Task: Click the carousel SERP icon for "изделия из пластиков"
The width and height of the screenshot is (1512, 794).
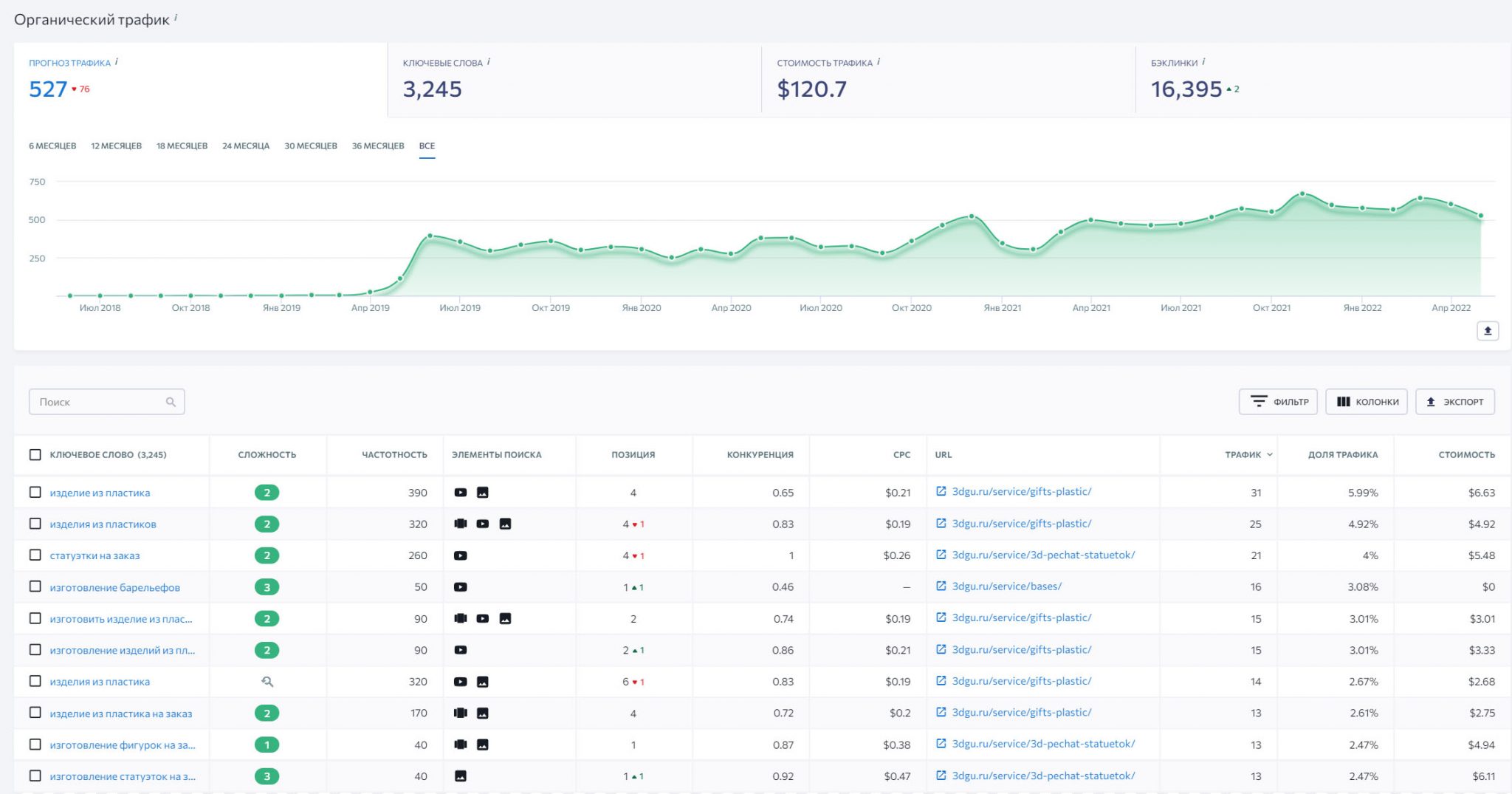Action: coord(461,524)
